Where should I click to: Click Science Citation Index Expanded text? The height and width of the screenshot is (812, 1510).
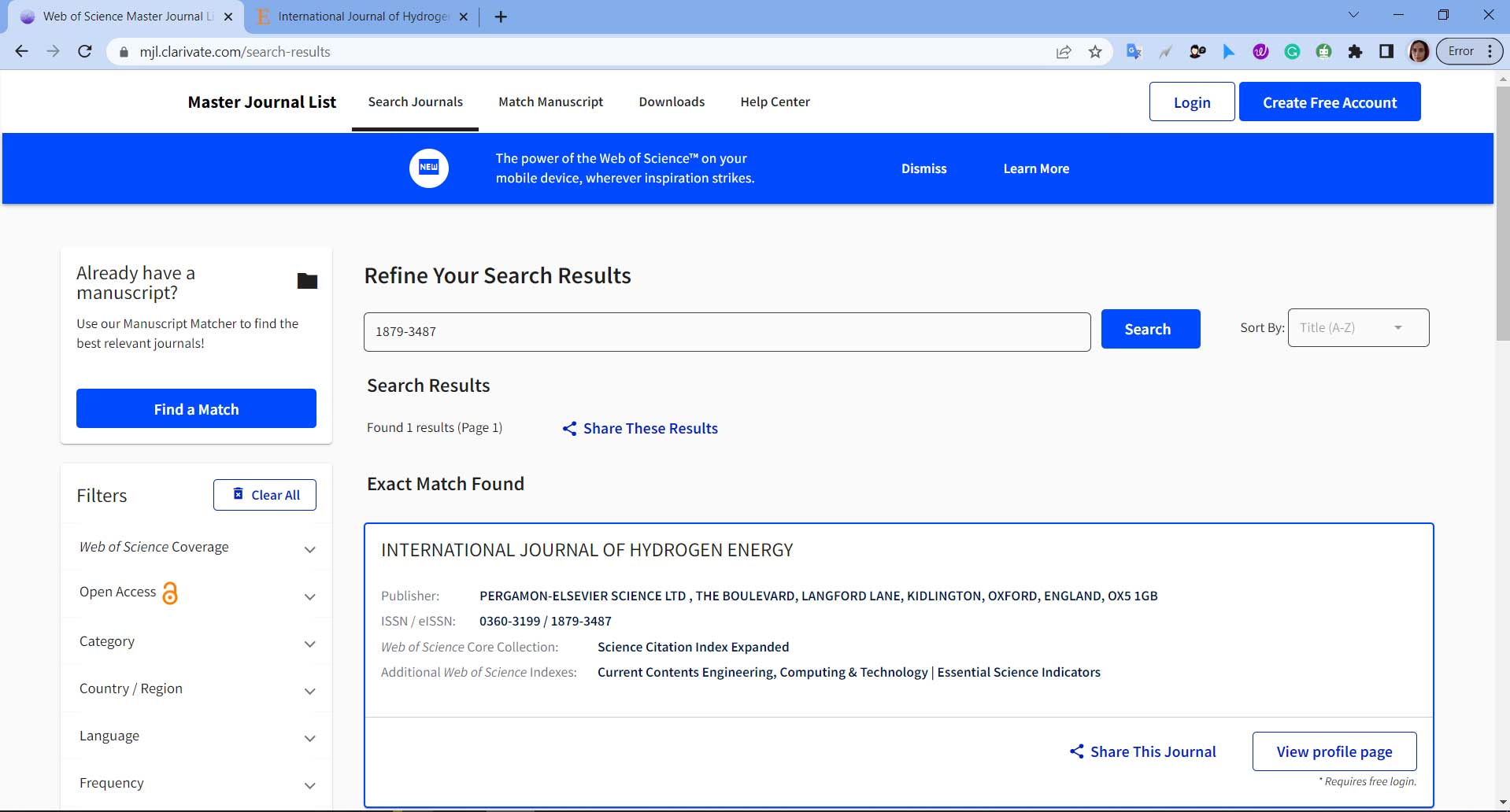693,647
